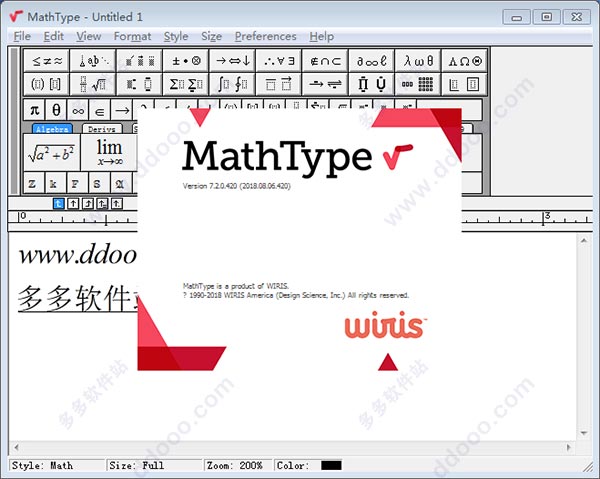This screenshot has height=479, width=600.
Task: Click the black Color swatch
Action: point(331,466)
